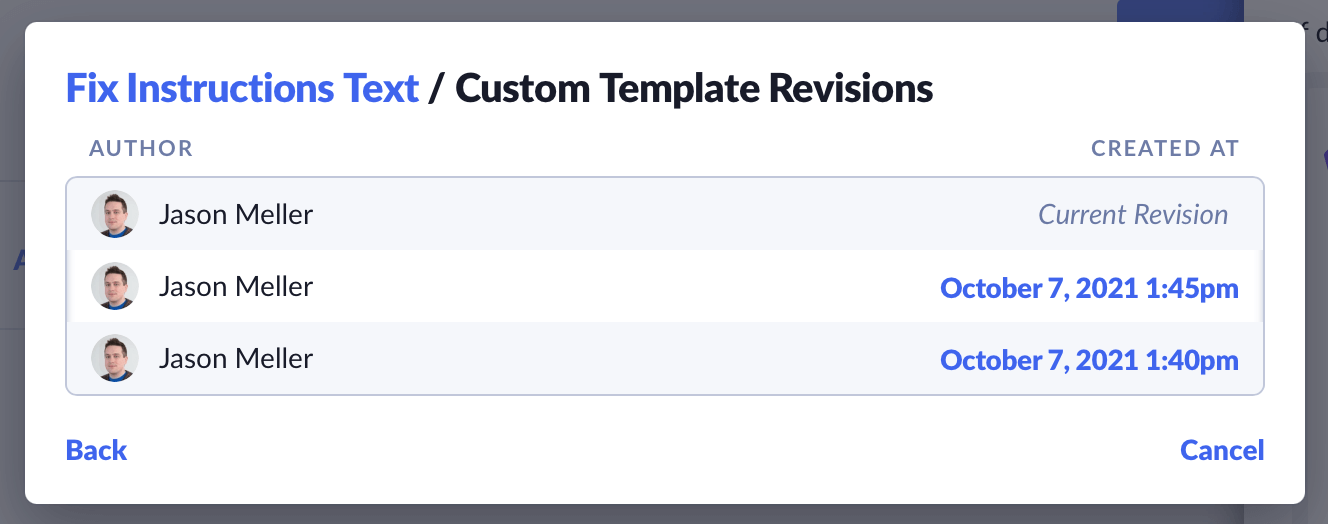Click the avatar beside the 1:40pm revision
This screenshot has width=1328, height=524.
(x=114, y=359)
